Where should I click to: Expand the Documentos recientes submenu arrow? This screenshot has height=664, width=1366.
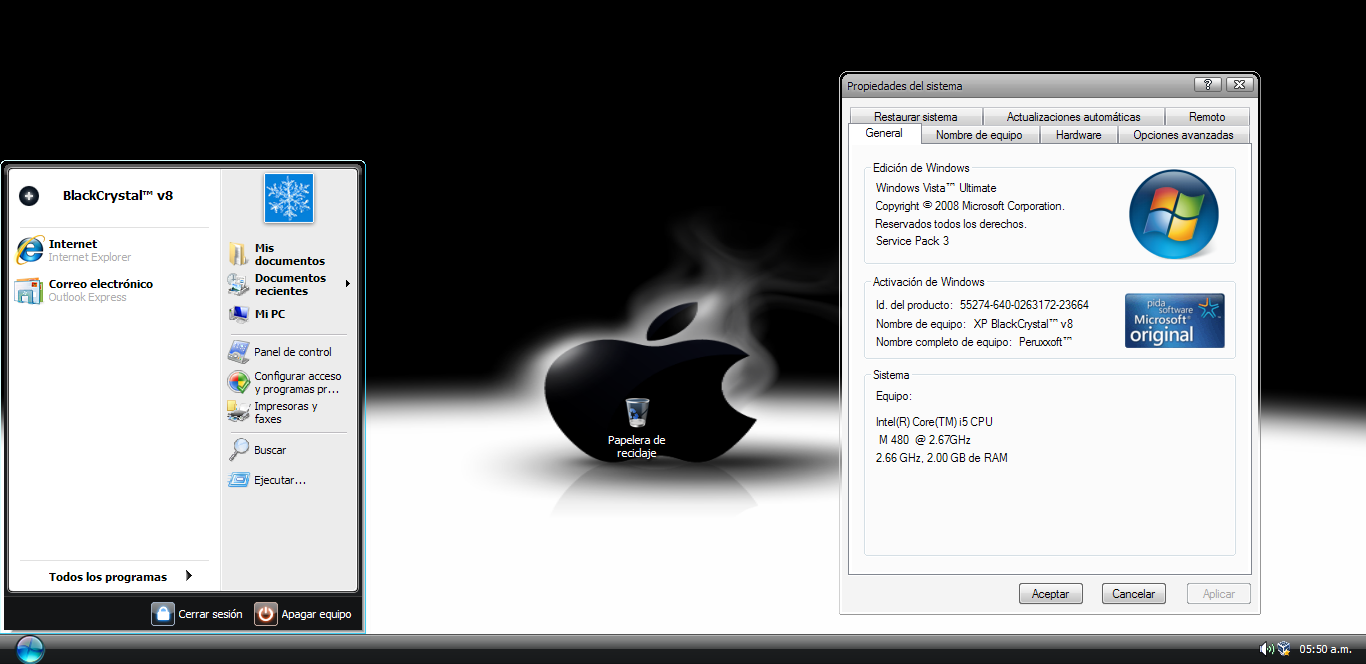[348, 284]
